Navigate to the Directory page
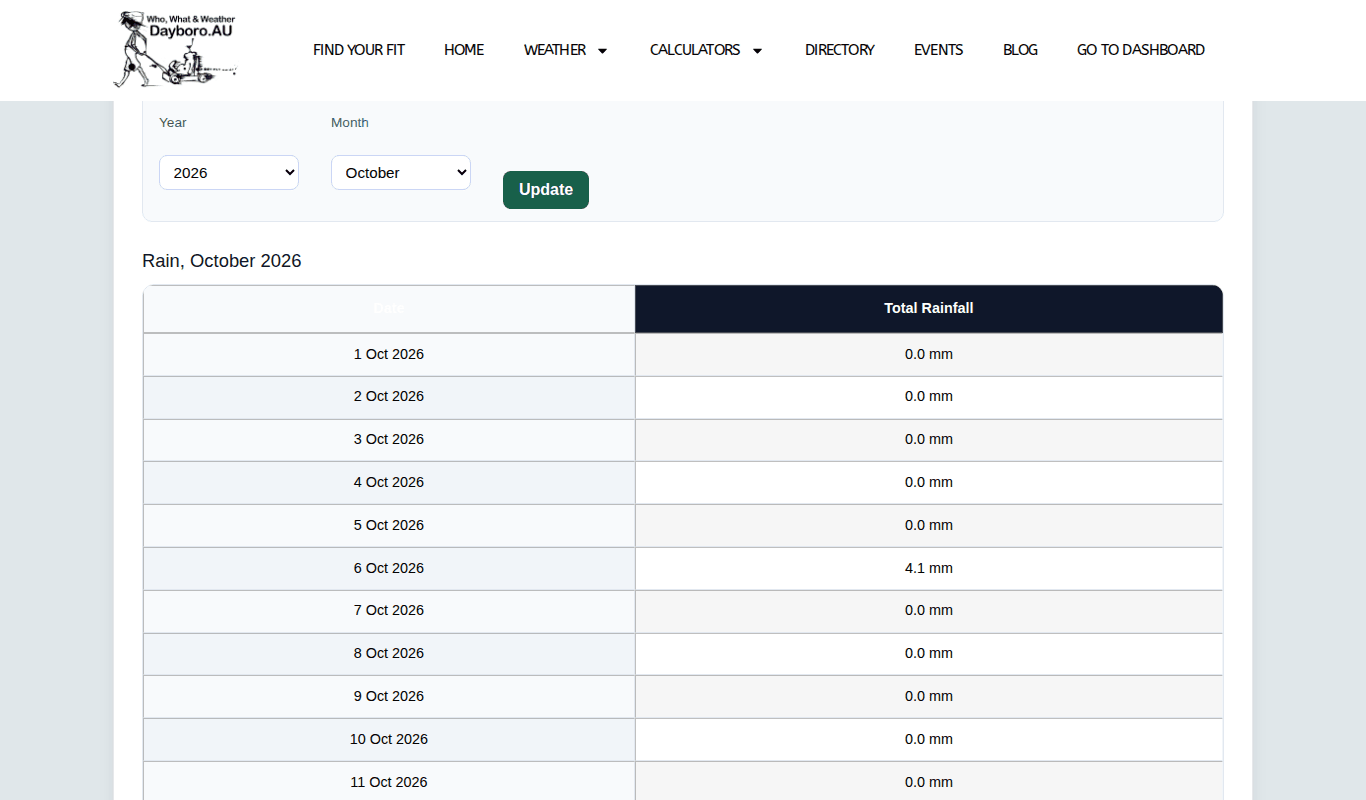Viewport: 1366px width, 800px height. tap(840, 50)
